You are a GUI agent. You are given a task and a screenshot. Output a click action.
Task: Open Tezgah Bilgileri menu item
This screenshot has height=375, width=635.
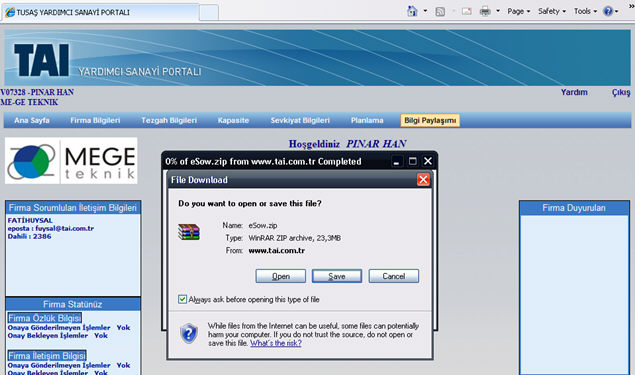coord(169,120)
